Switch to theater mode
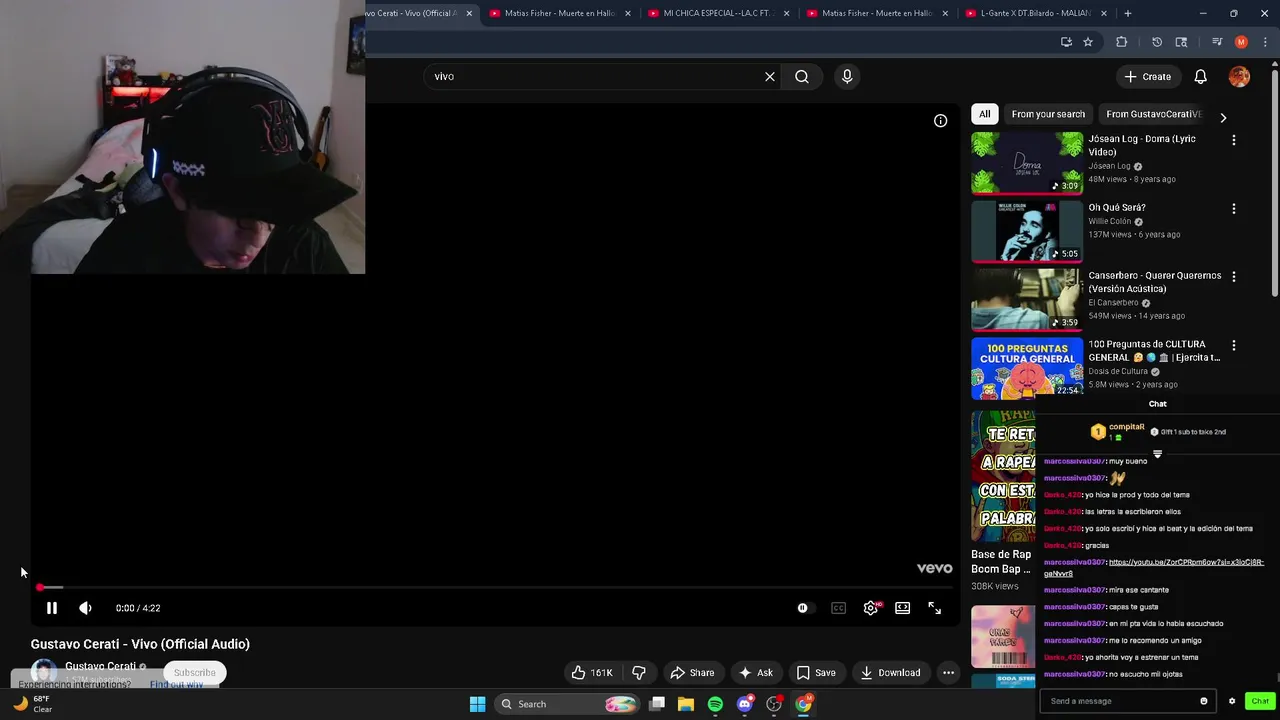 tap(902, 608)
